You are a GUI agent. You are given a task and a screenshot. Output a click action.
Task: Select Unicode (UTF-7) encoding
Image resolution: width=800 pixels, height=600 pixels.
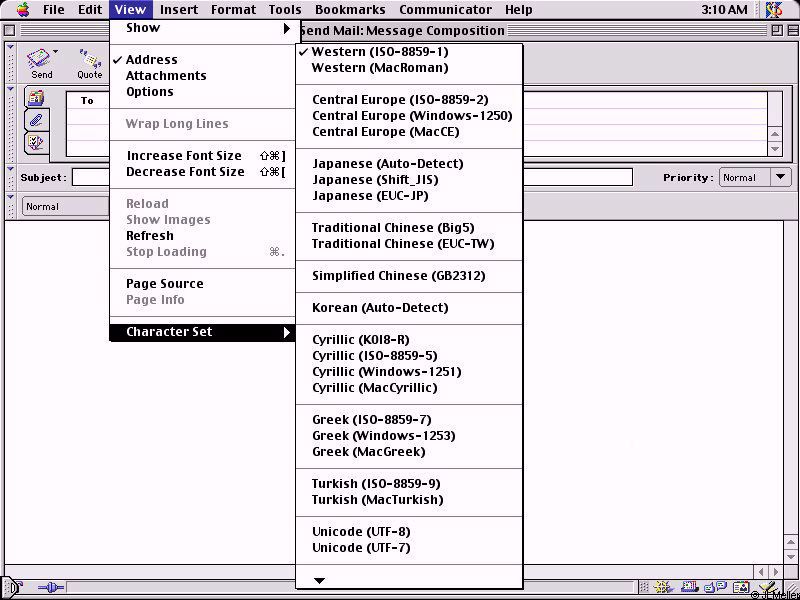pos(409,548)
